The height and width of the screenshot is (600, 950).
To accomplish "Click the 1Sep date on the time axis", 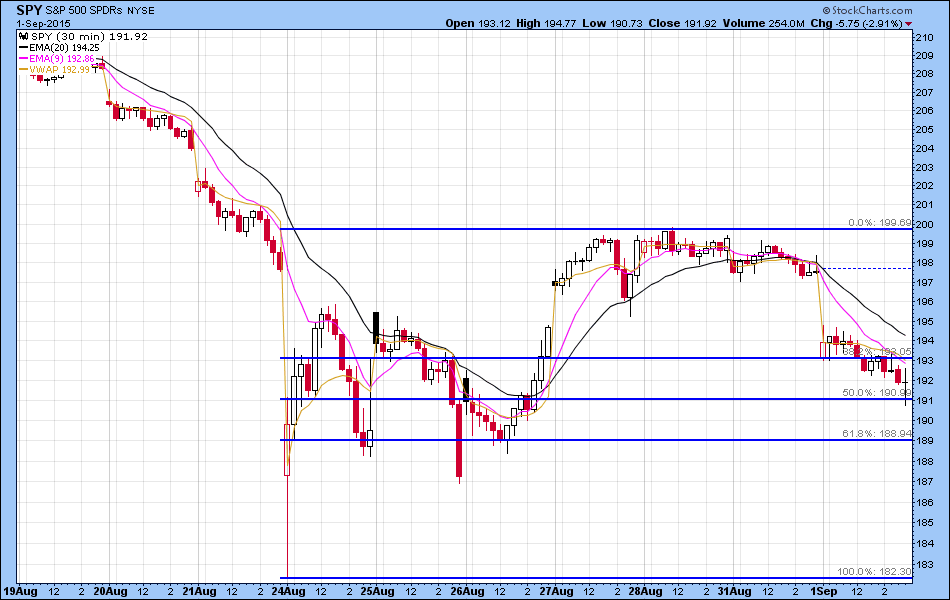I will click(x=823, y=592).
